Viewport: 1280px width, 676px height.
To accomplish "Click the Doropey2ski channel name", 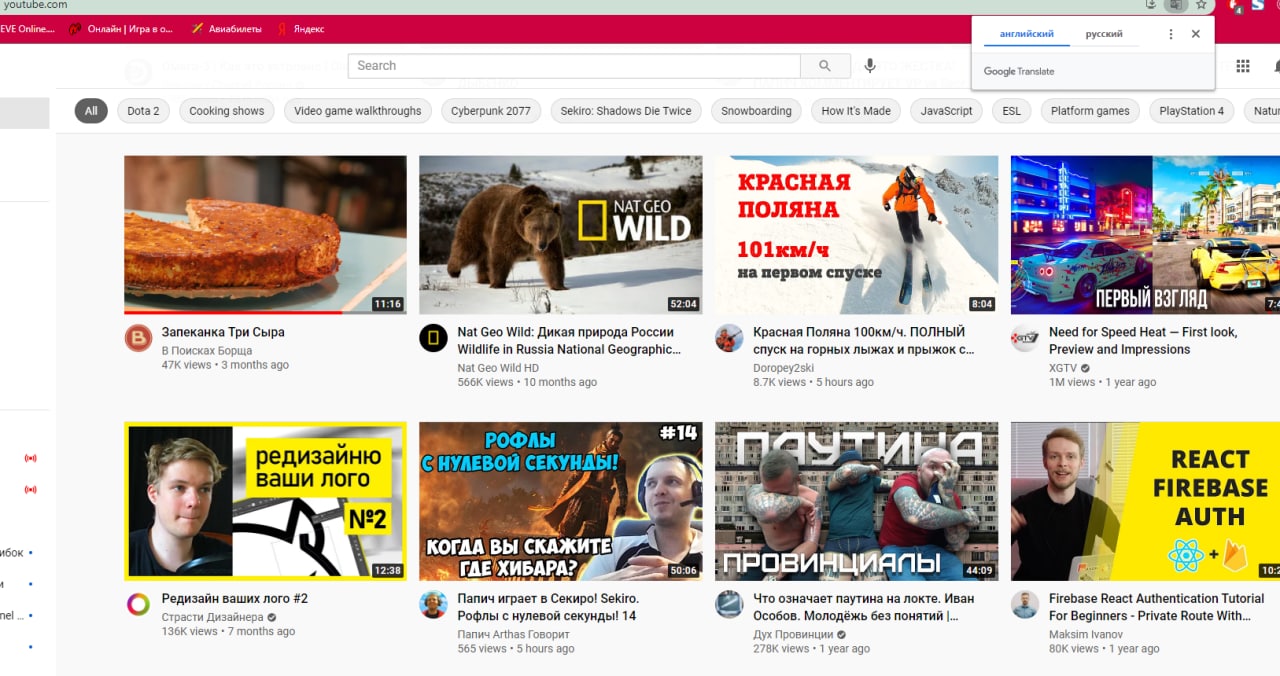I will 784,368.
